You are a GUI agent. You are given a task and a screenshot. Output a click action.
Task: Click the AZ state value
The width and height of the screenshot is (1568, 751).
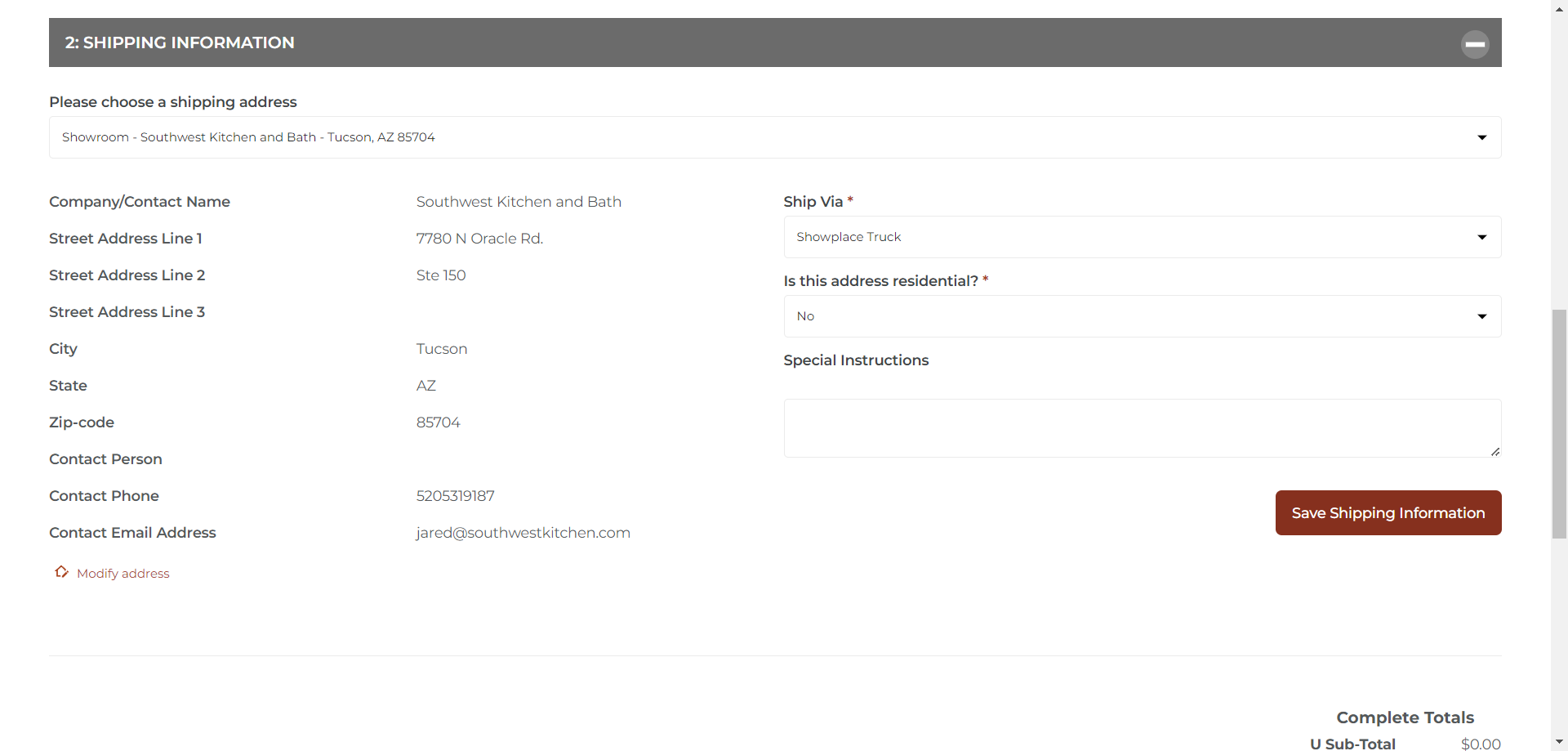pyautogui.click(x=426, y=386)
